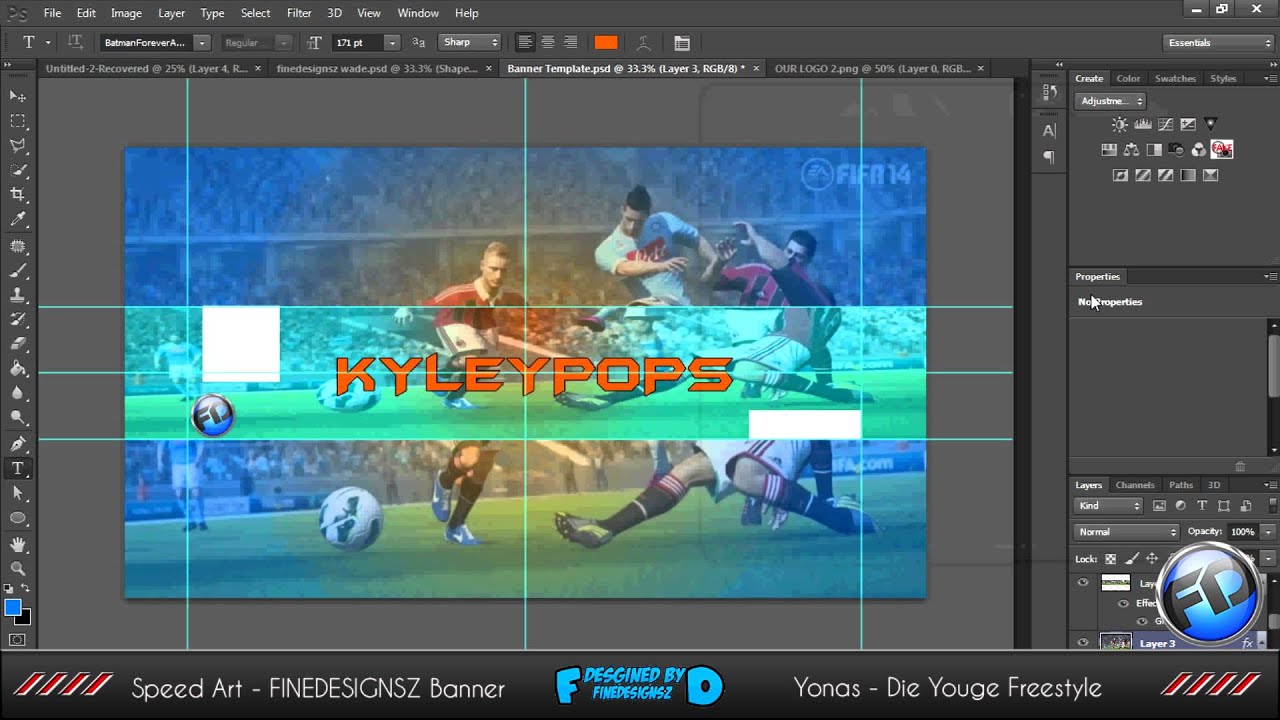Add a Black & White adjustment

tap(1154, 150)
